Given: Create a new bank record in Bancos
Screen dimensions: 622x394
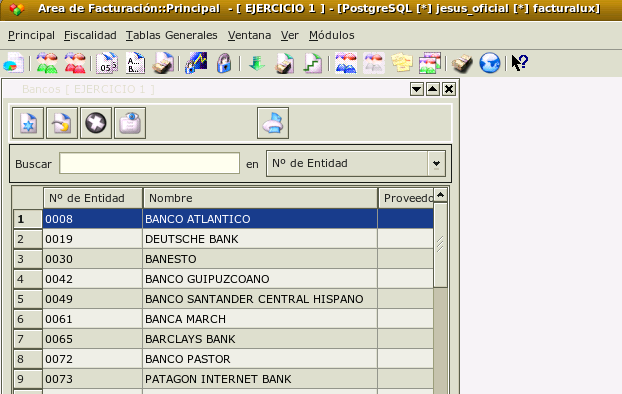Looking at the screenshot, I should (28, 123).
